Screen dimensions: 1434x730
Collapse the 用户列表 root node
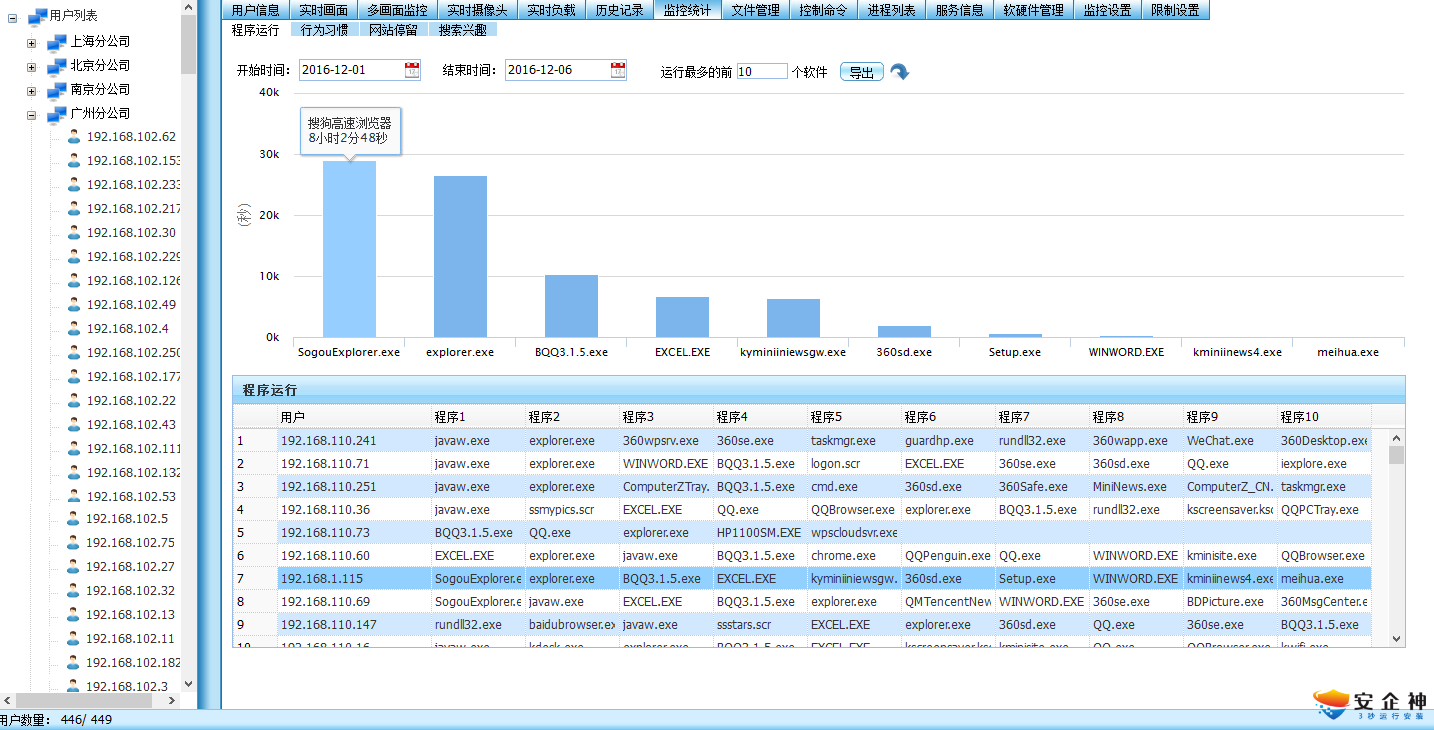[x=13, y=17]
